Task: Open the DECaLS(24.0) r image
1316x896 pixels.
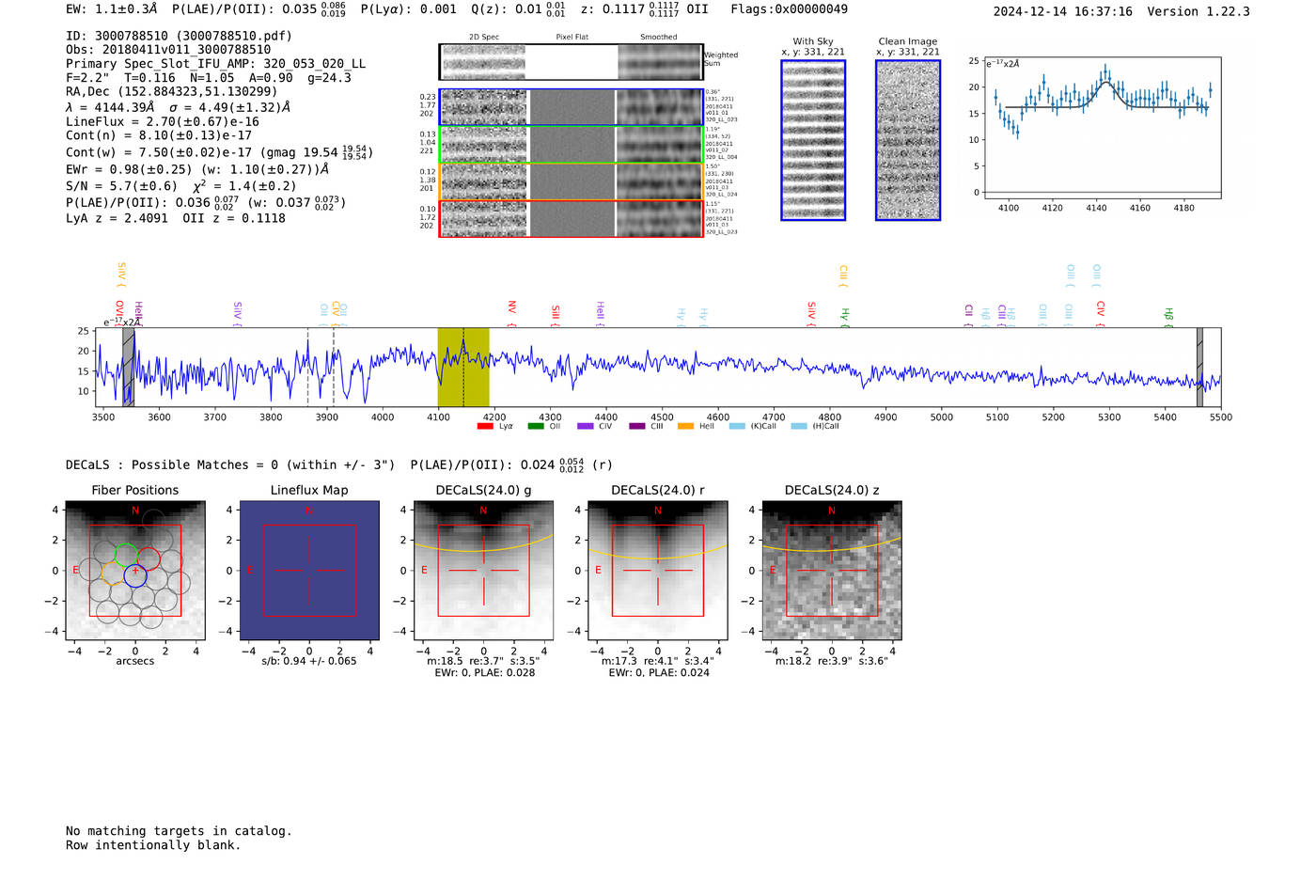Action: click(x=657, y=571)
